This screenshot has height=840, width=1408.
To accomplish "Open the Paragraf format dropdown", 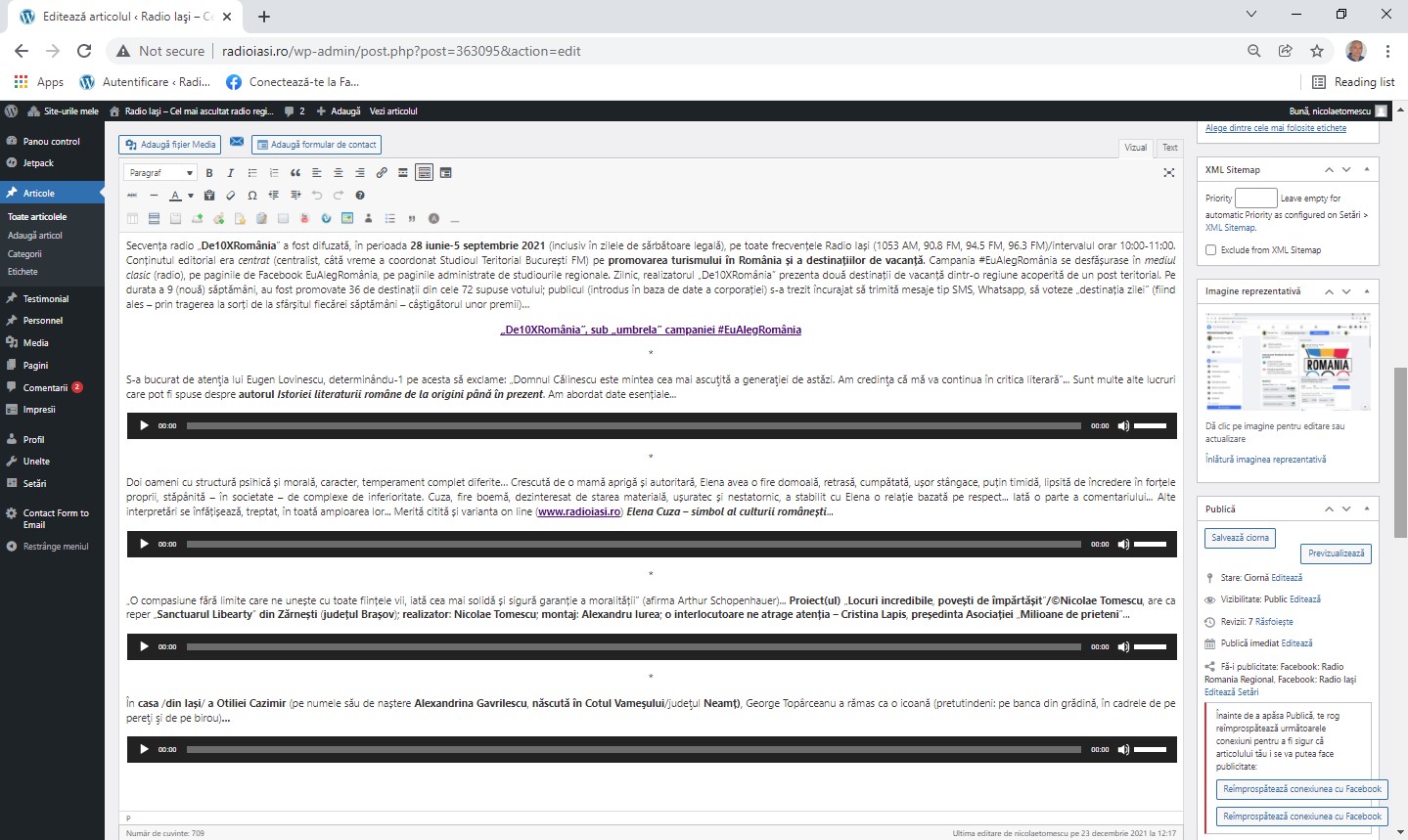I will [x=160, y=173].
